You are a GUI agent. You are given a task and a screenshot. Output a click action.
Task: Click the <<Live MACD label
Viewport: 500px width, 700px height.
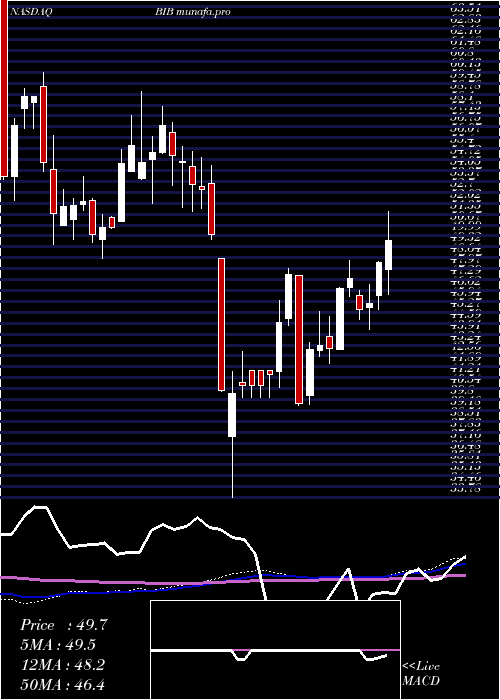tap(421, 674)
